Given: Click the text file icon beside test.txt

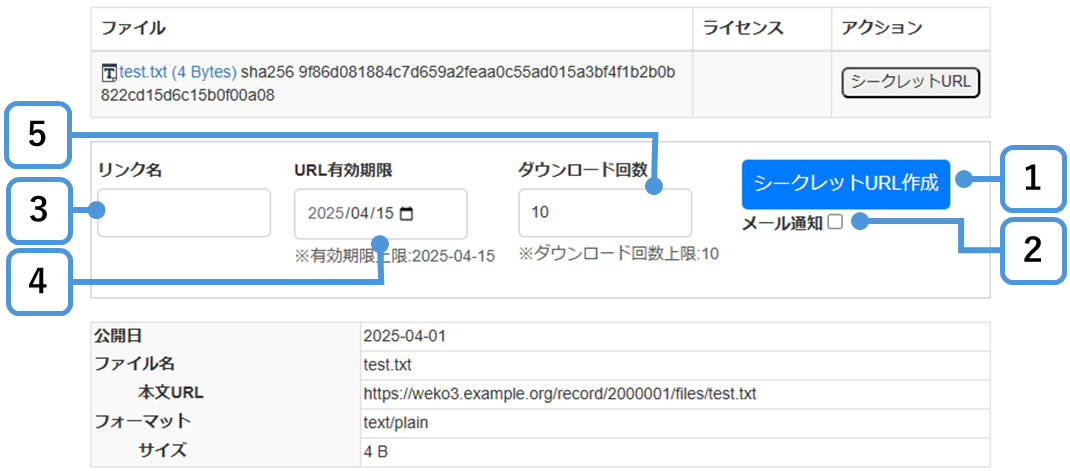Looking at the screenshot, I should (x=109, y=73).
